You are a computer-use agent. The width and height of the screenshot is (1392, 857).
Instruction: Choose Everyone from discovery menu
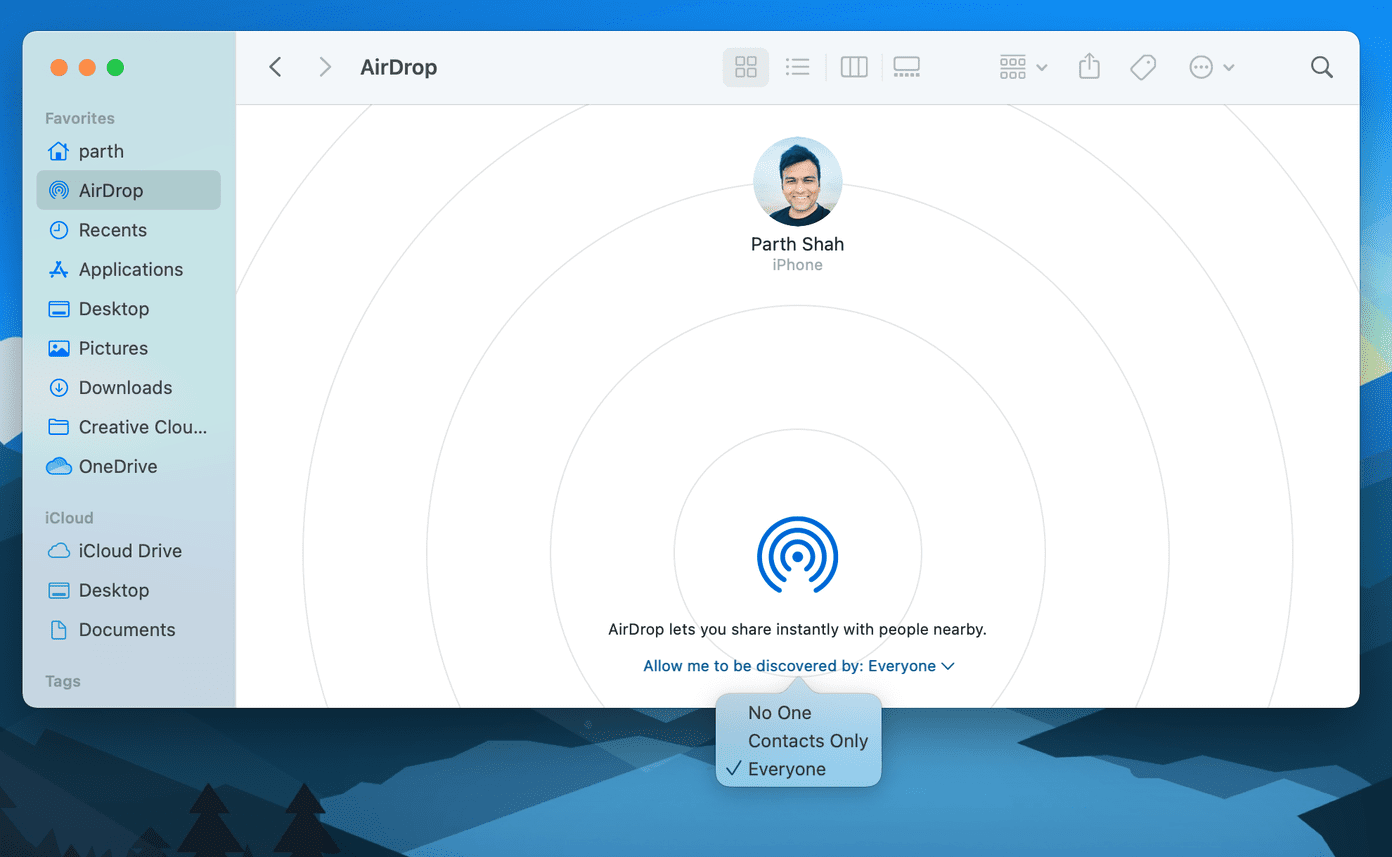coord(798,769)
